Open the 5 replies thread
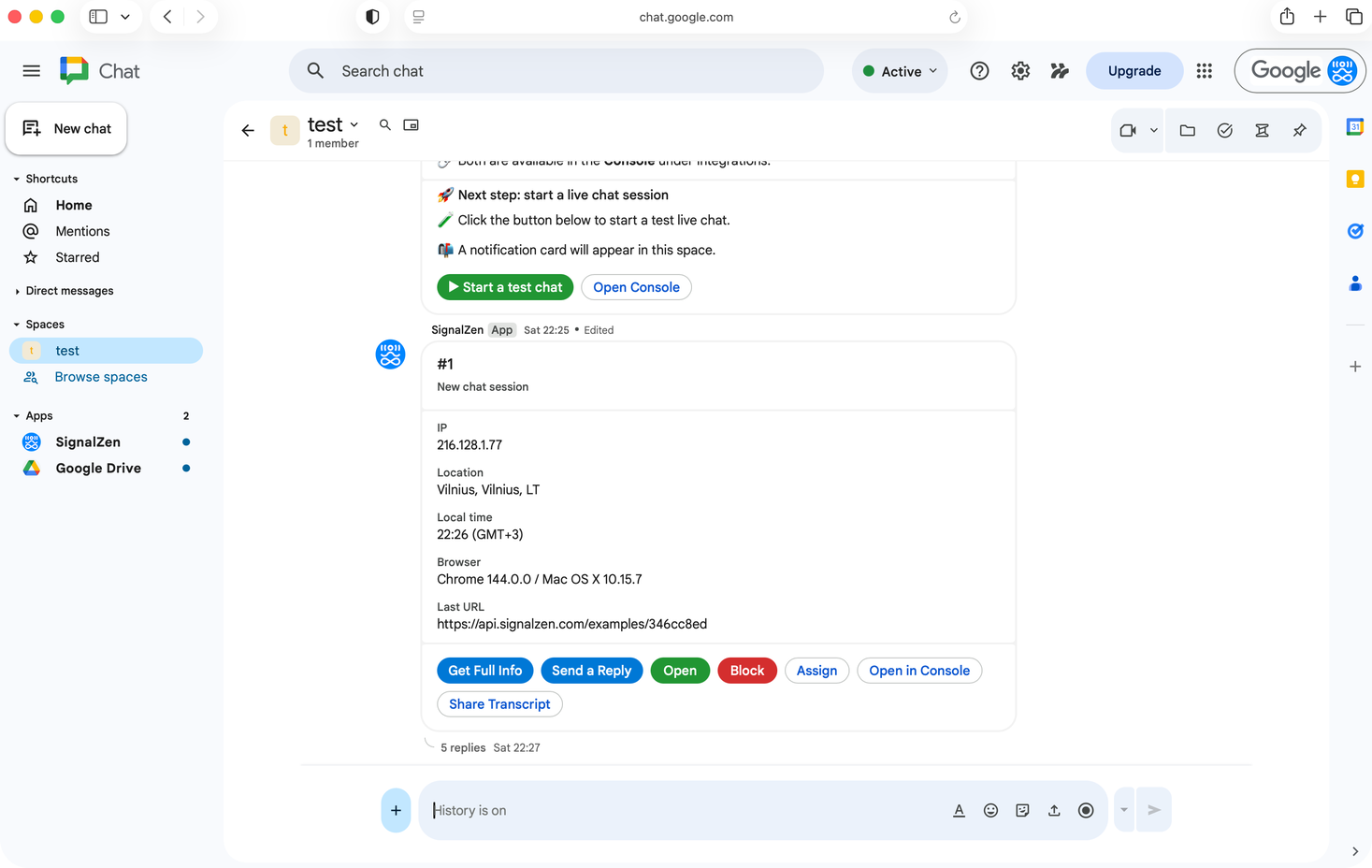This screenshot has width=1372, height=868. (463, 748)
